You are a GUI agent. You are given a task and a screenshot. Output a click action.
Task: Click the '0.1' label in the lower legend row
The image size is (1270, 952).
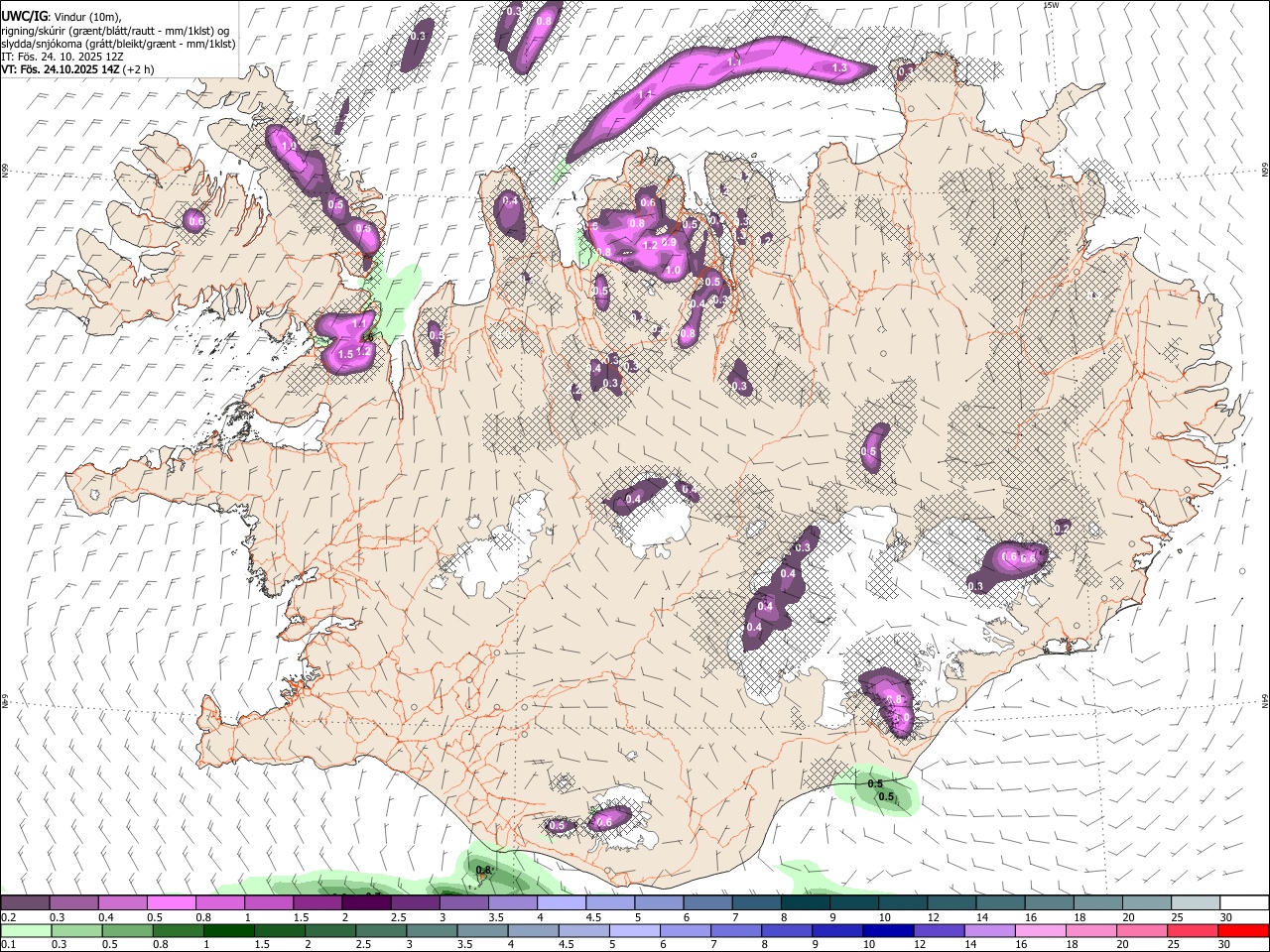click(8, 944)
